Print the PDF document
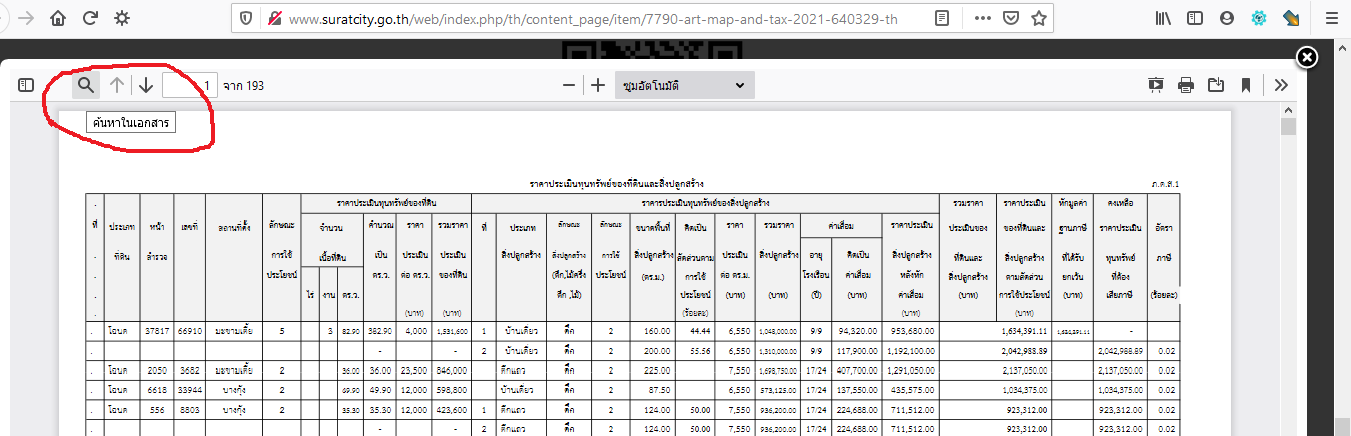The height and width of the screenshot is (436, 1351). click(1186, 85)
